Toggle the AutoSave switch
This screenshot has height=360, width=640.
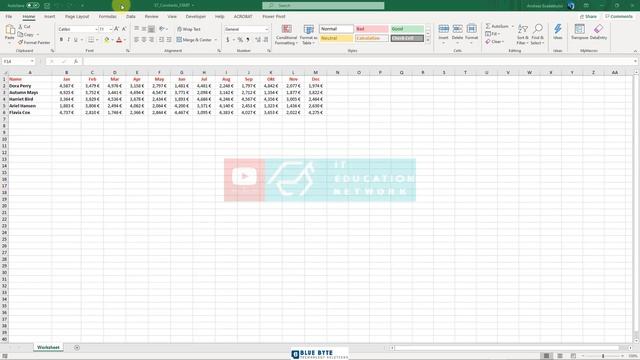pyautogui.click(x=33, y=6)
